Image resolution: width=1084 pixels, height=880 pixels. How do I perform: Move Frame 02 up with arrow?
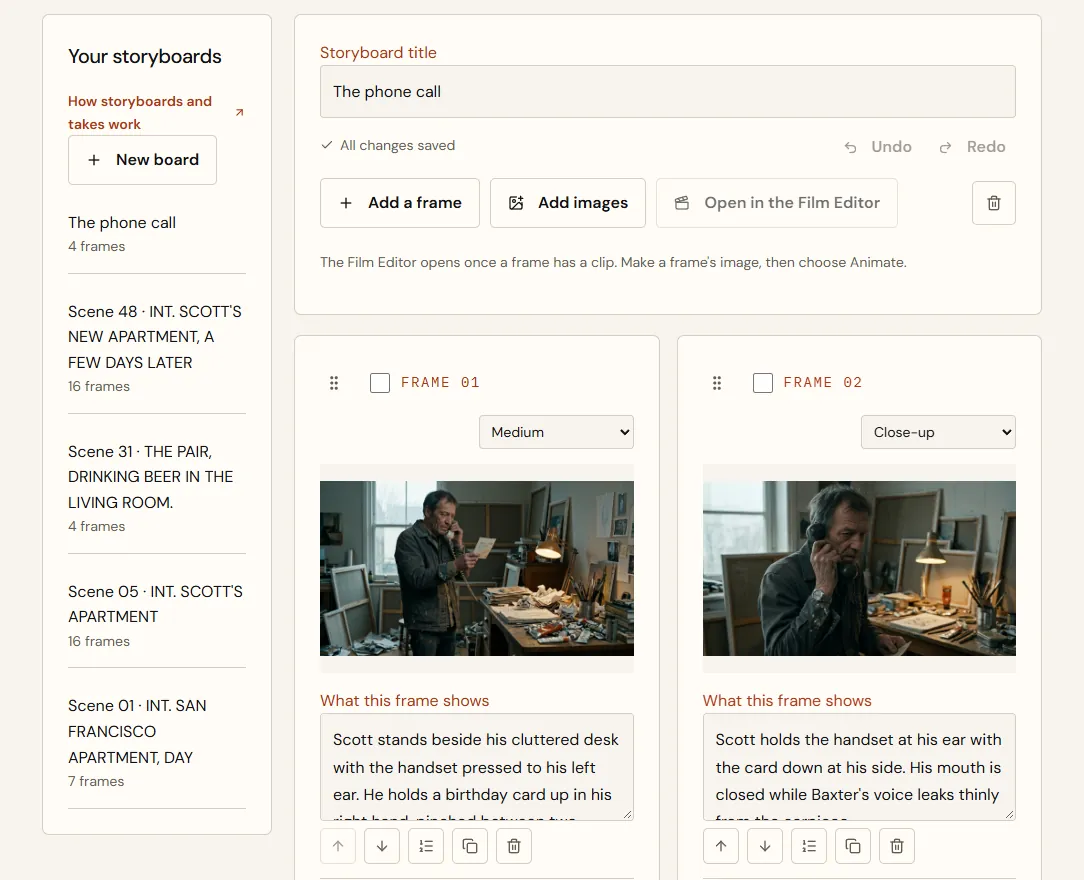point(721,846)
